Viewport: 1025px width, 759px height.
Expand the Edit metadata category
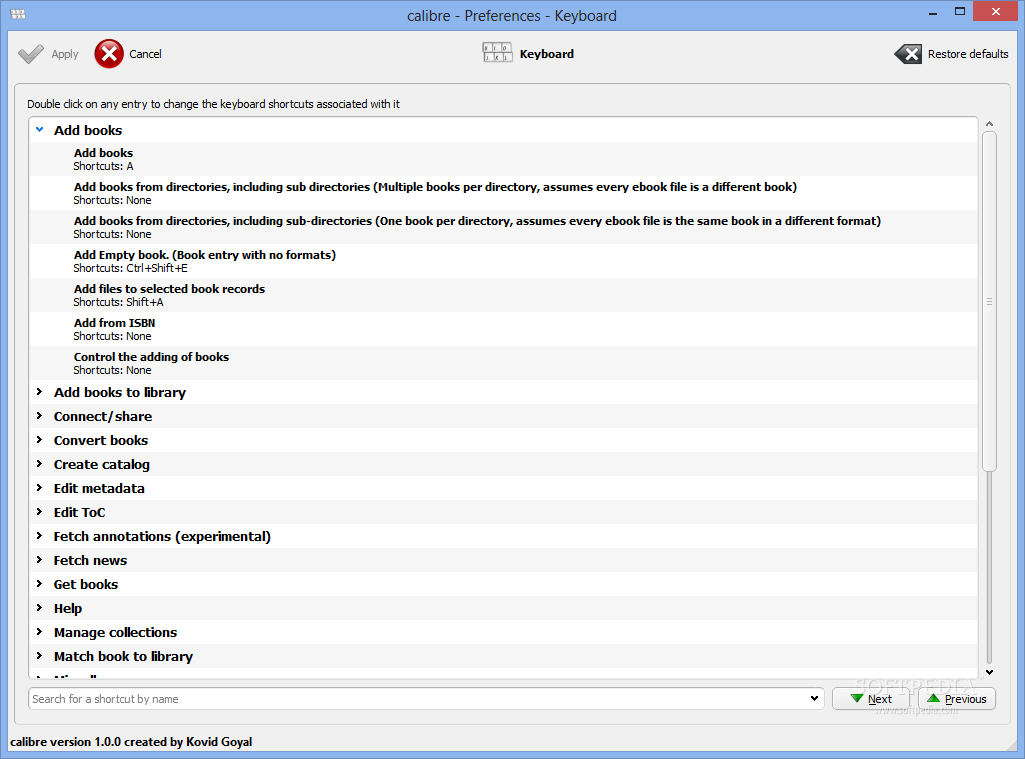click(x=40, y=488)
